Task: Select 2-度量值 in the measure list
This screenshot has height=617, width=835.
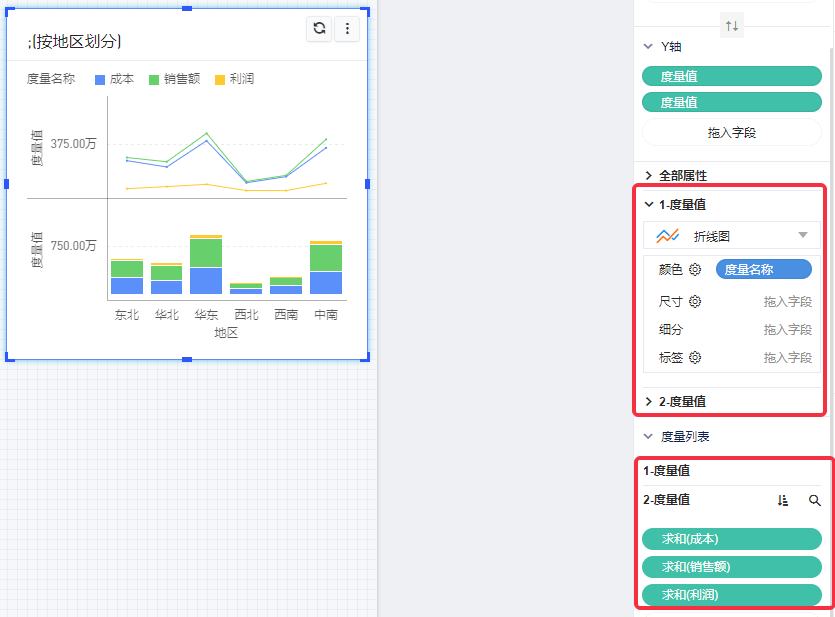Action: pyautogui.click(x=666, y=500)
